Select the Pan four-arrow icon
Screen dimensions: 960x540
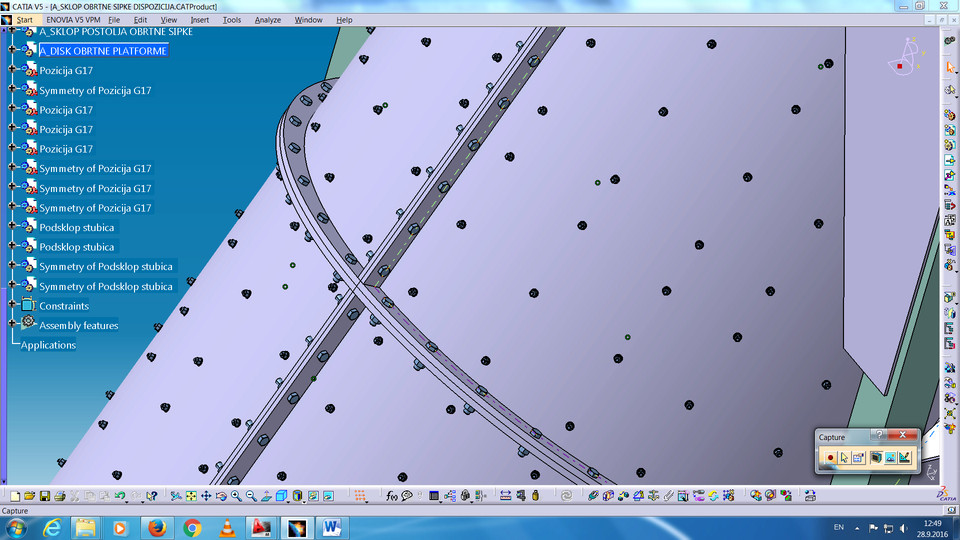pyautogui.click(x=206, y=496)
